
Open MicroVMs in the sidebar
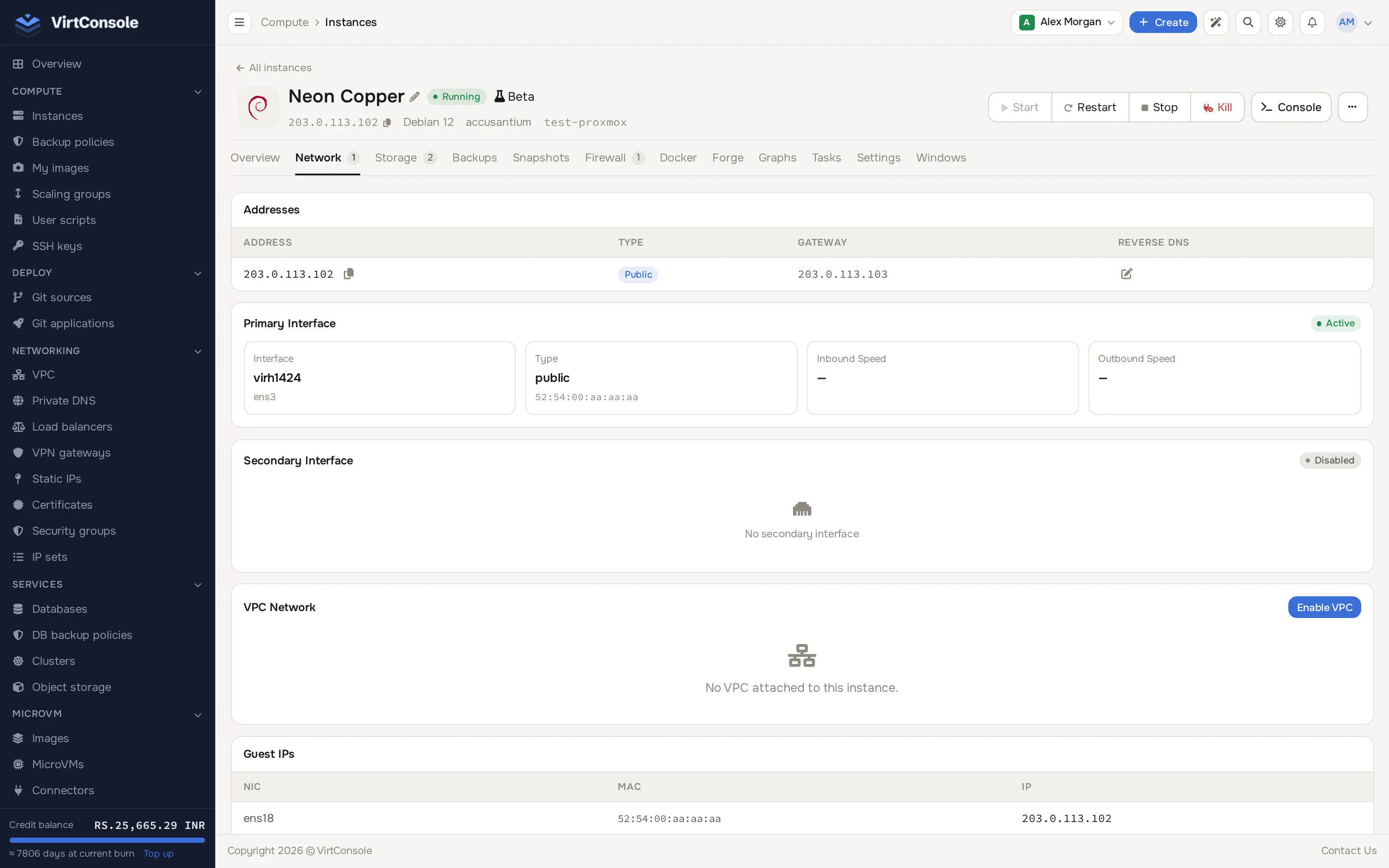[57, 764]
